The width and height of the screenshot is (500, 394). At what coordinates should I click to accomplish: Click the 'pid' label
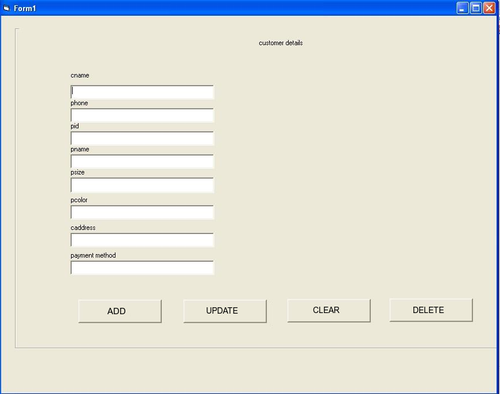tap(75, 126)
